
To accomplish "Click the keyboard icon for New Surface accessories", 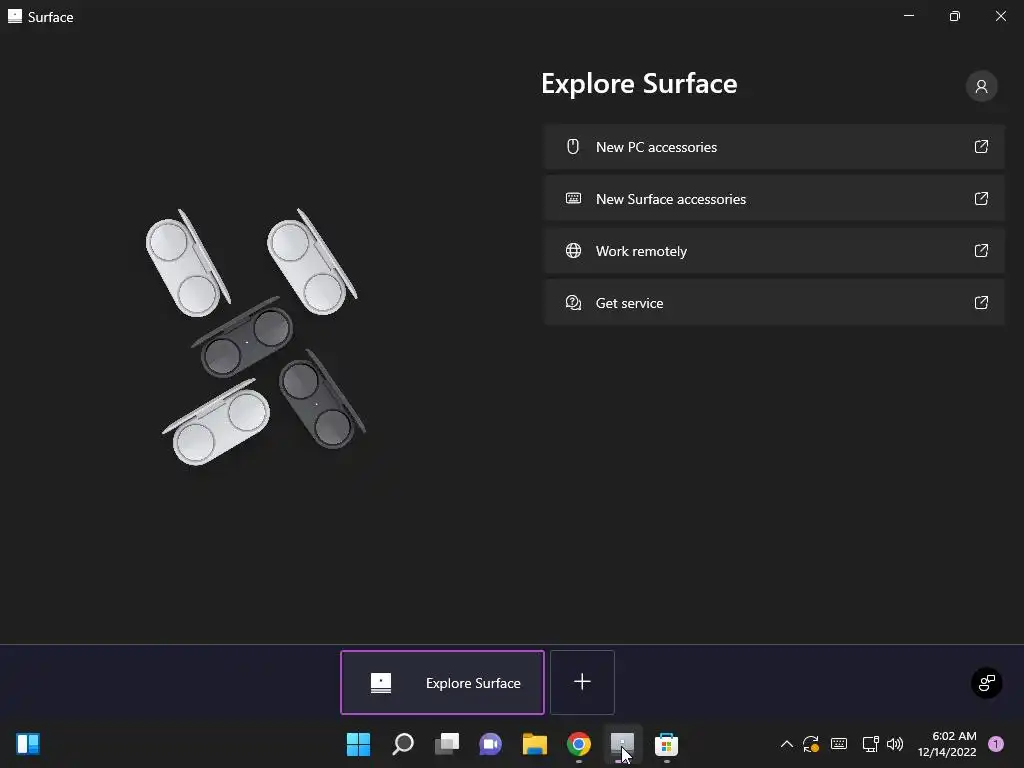I will [573, 199].
